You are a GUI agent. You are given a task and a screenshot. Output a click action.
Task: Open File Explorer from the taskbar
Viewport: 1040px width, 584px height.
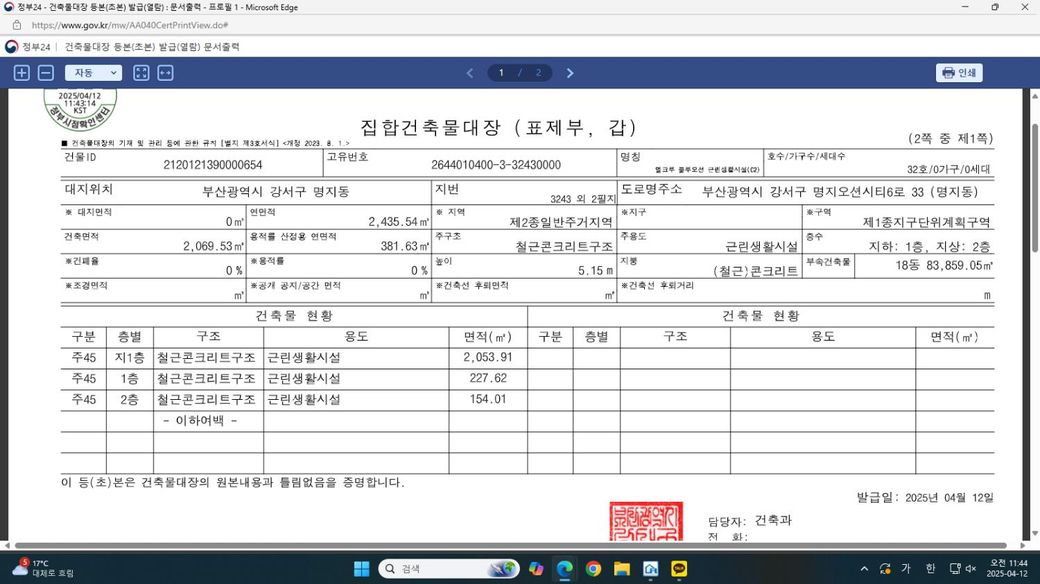click(622, 568)
